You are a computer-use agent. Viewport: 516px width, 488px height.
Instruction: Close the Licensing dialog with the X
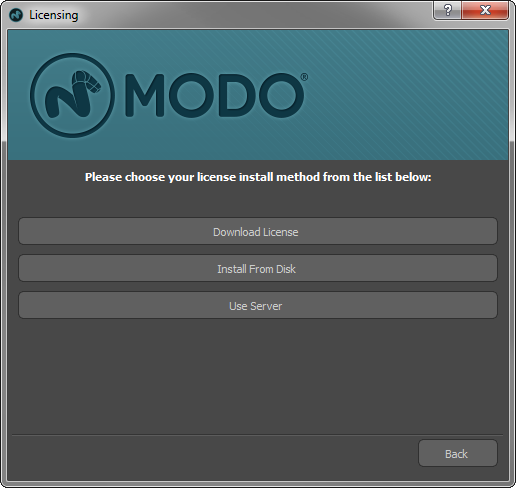pos(485,10)
